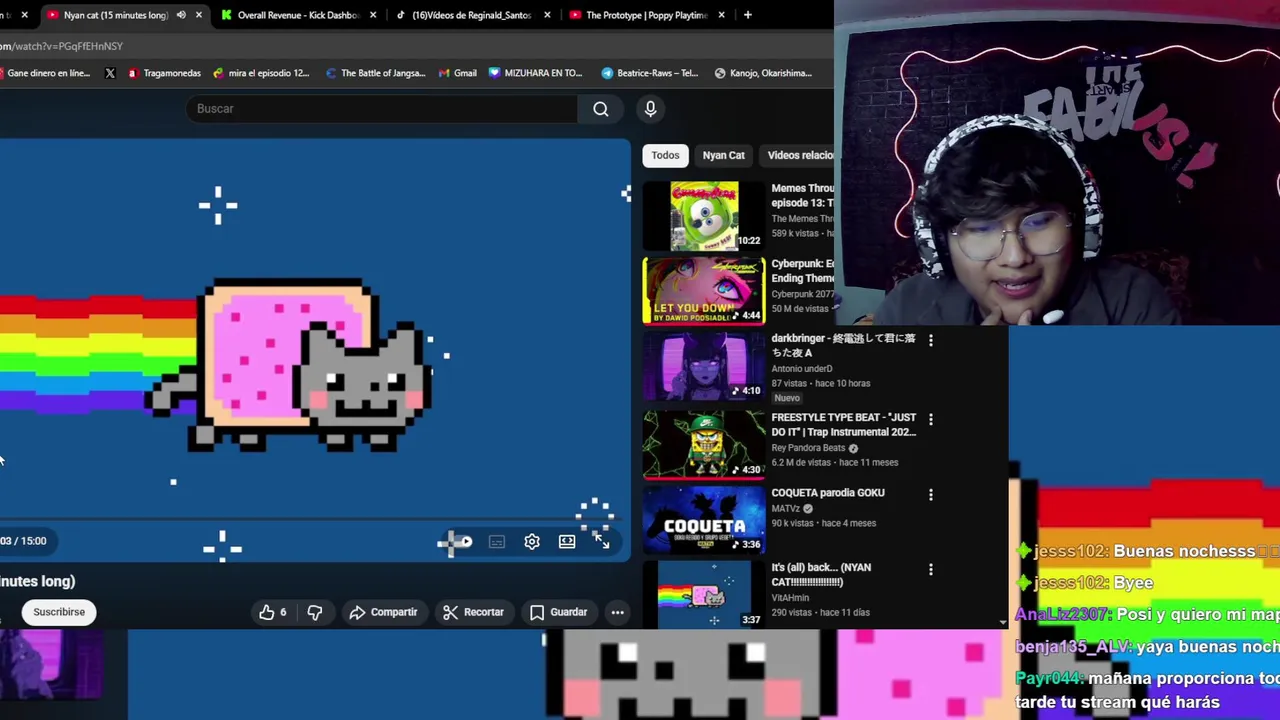Click the Recortar clip button
Viewport: 1280px width, 720px height.
[474, 612]
